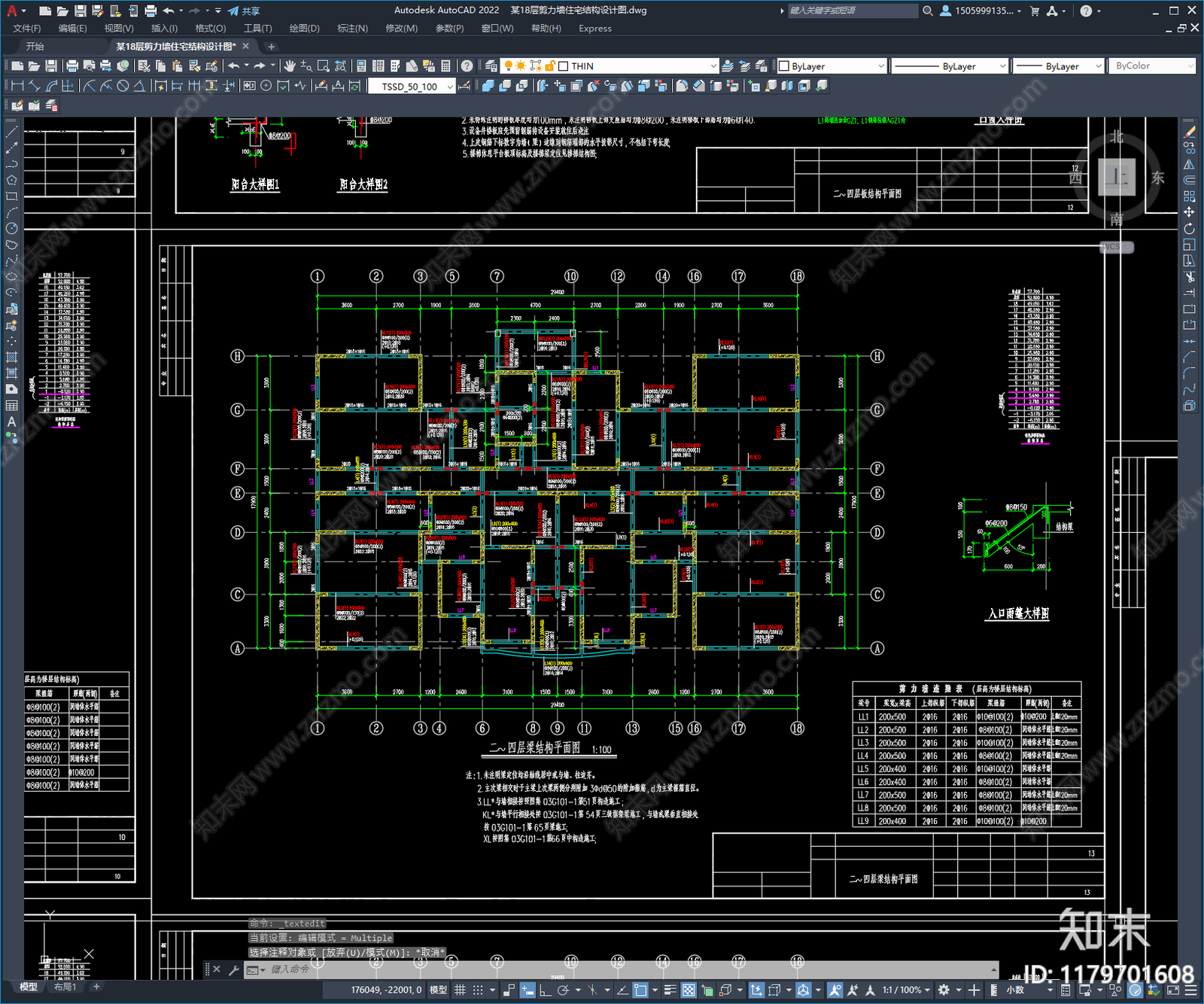
Task: Toggle grid display in status bar
Action: tap(460, 990)
